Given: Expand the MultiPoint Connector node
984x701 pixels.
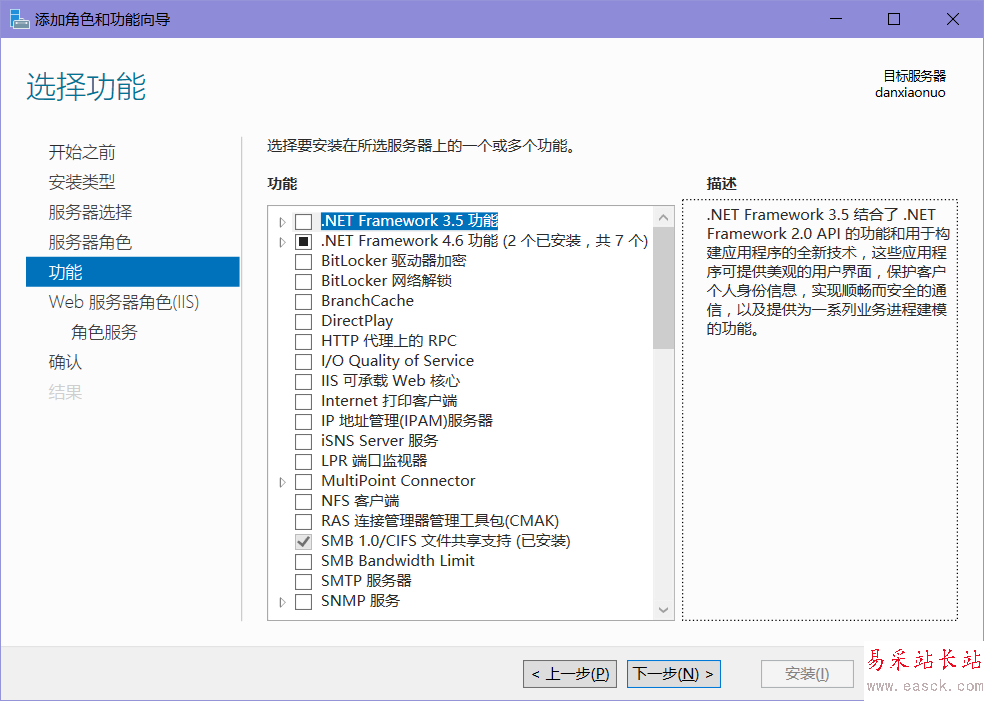Looking at the screenshot, I should 282,482.
